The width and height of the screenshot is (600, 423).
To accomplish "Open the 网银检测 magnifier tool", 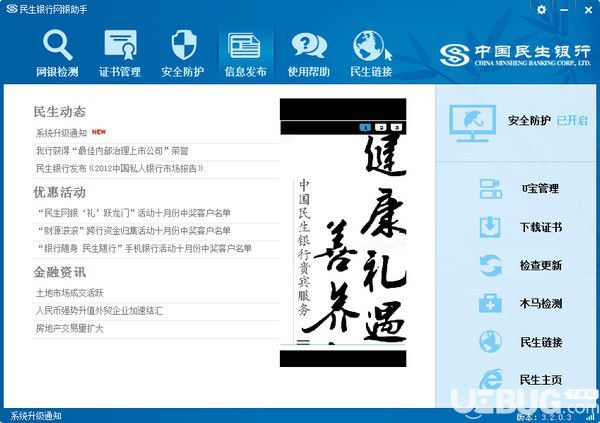I will point(57,46).
